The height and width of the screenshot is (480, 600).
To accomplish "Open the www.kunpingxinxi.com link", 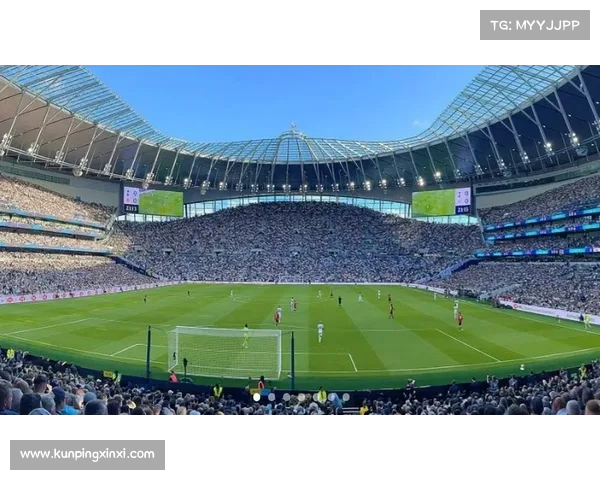I will [x=87, y=455].
